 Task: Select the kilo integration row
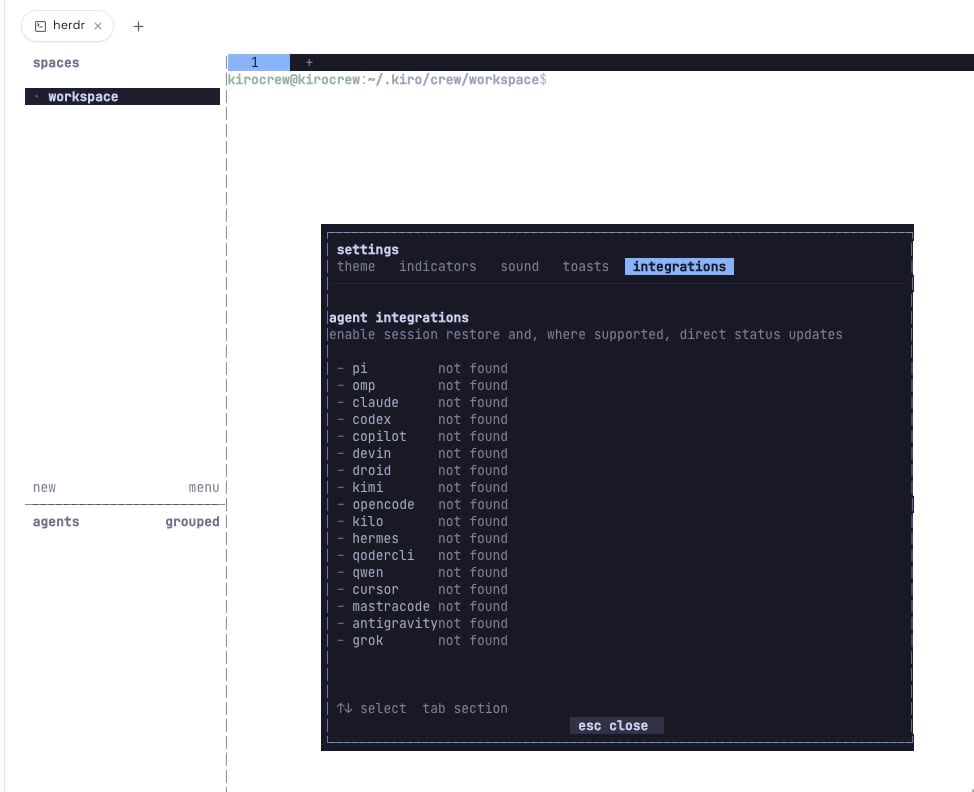(x=422, y=521)
